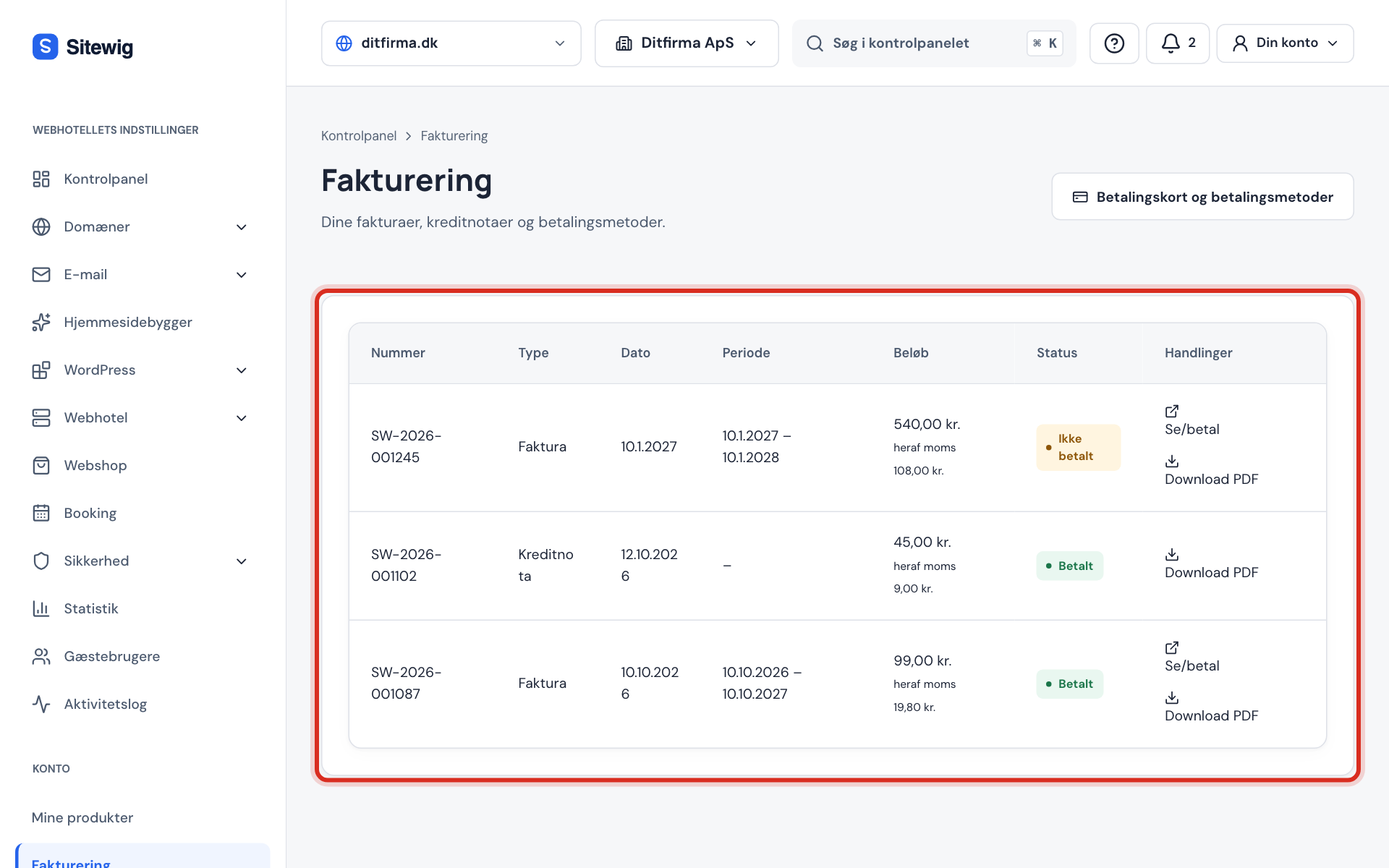This screenshot has width=1389, height=868.
Task: Click Betalingskort og betalingsmetoder button
Action: [1202, 197]
